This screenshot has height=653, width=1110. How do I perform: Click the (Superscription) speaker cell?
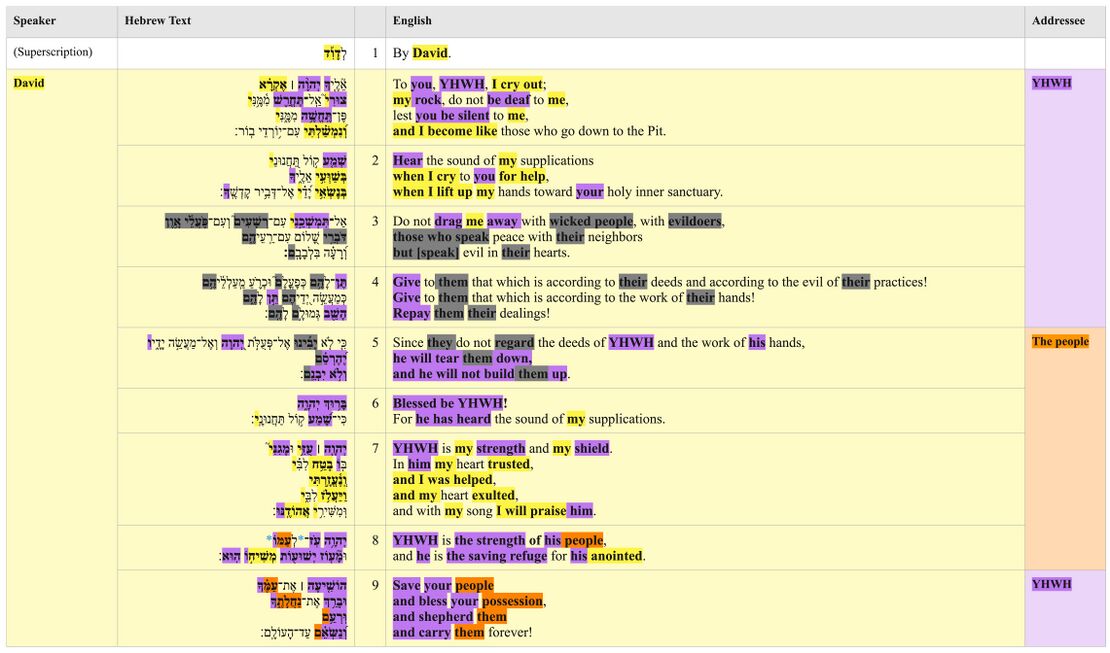[x=52, y=52]
